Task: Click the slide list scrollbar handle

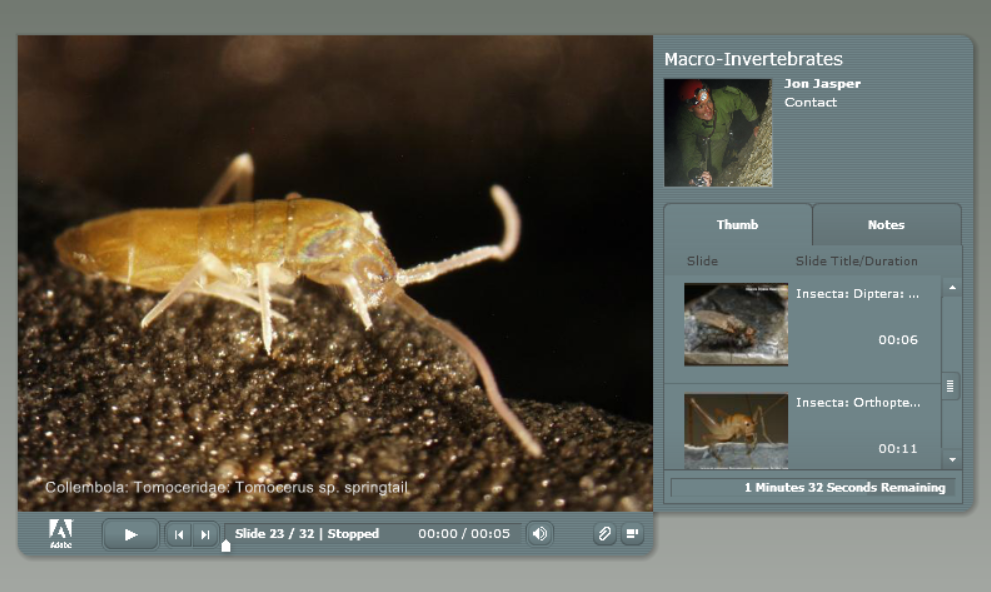Action: coord(951,385)
